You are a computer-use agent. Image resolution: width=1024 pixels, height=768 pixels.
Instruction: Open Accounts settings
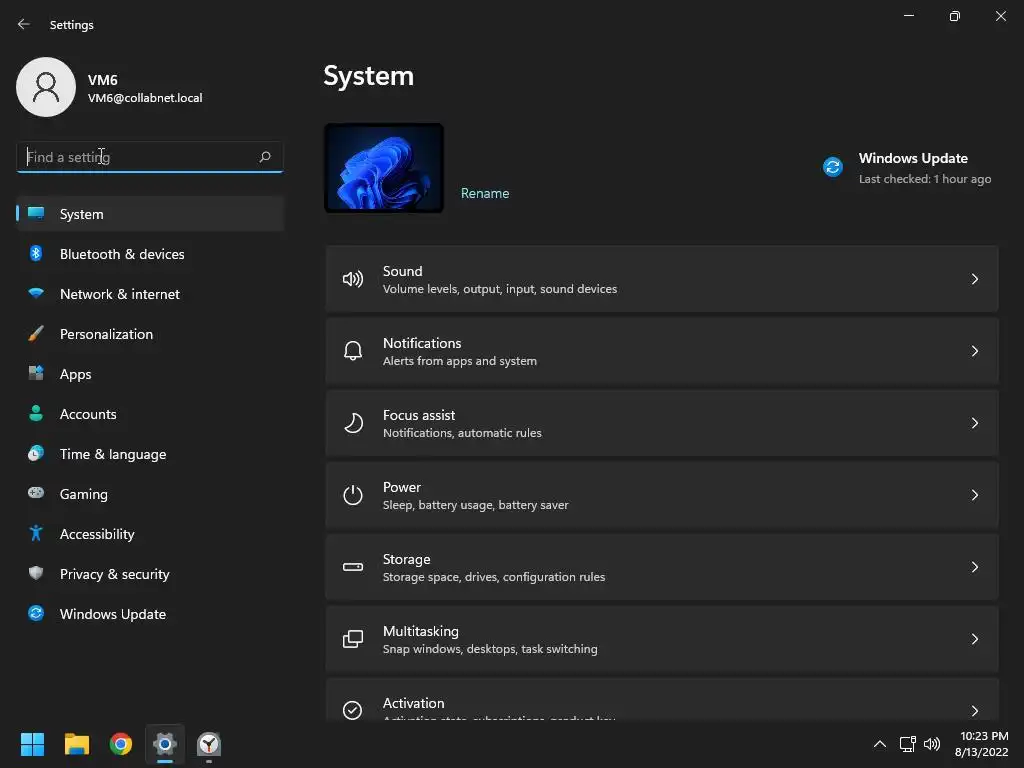(150, 413)
